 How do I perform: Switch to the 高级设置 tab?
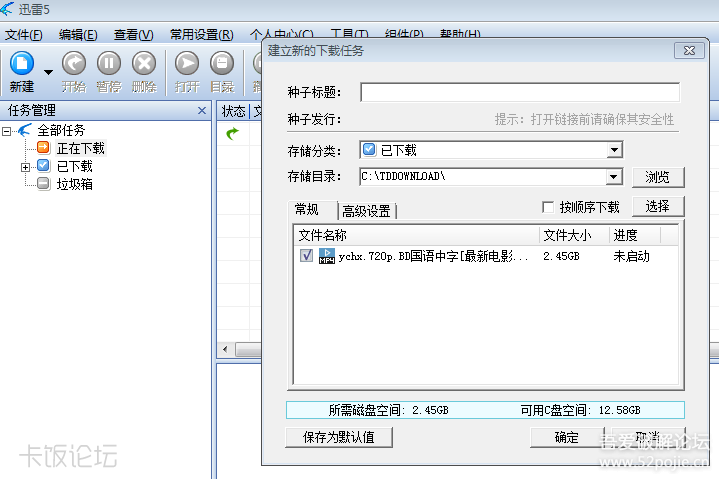pyautogui.click(x=366, y=211)
